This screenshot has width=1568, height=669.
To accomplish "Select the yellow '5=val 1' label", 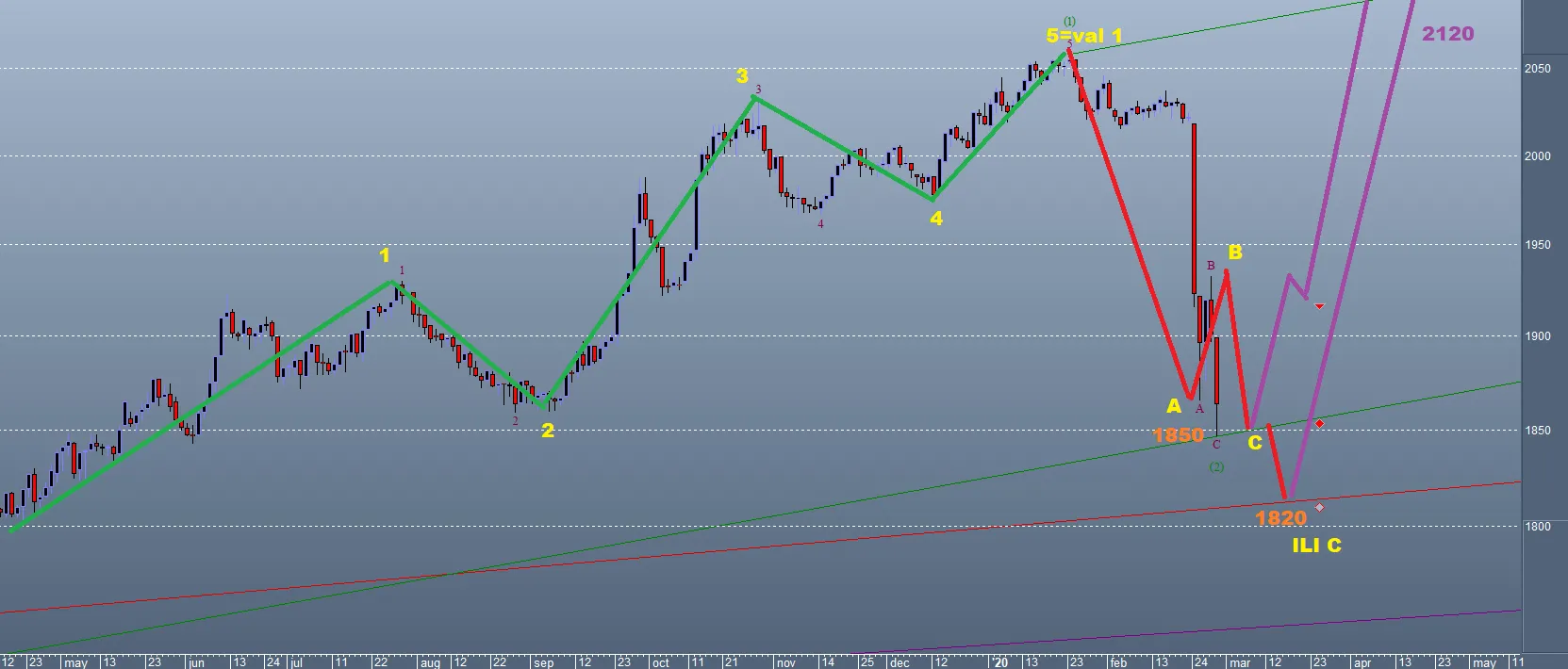I will click(x=1084, y=37).
